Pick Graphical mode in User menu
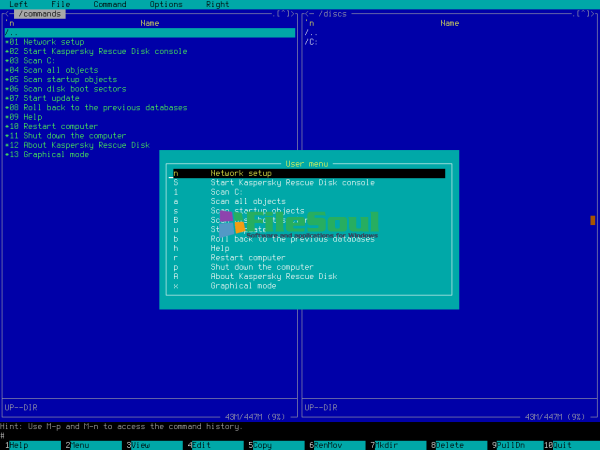This screenshot has width=600, height=450. coord(243,286)
